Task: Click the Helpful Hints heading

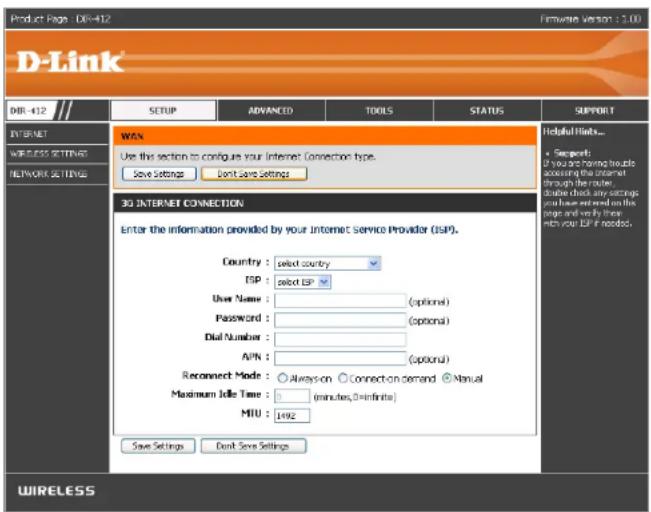Action: (x=574, y=132)
